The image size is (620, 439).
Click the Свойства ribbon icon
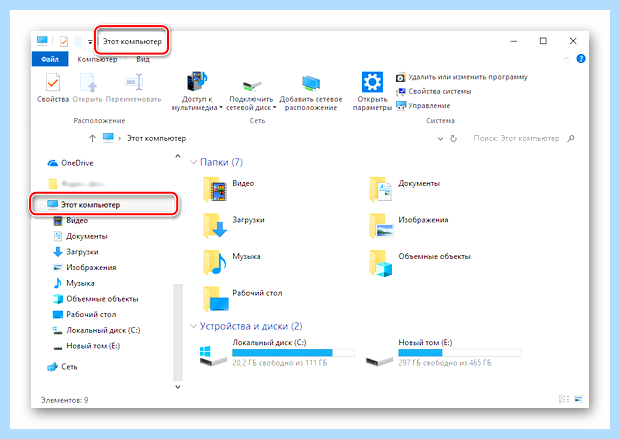pyautogui.click(x=53, y=82)
